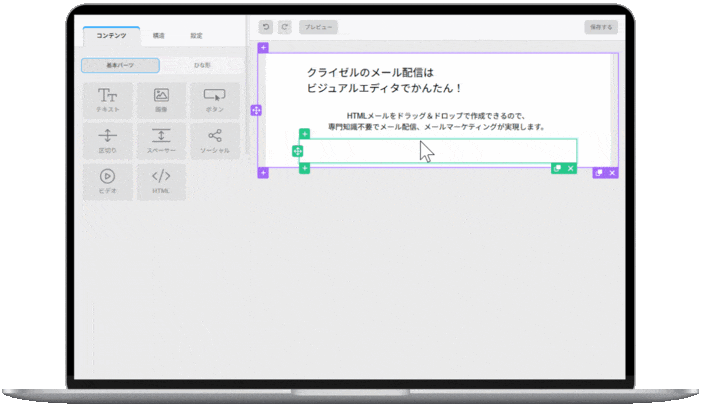702x408 pixels.
Task: Duplicate the purple outlined section
Action: coord(598,173)
